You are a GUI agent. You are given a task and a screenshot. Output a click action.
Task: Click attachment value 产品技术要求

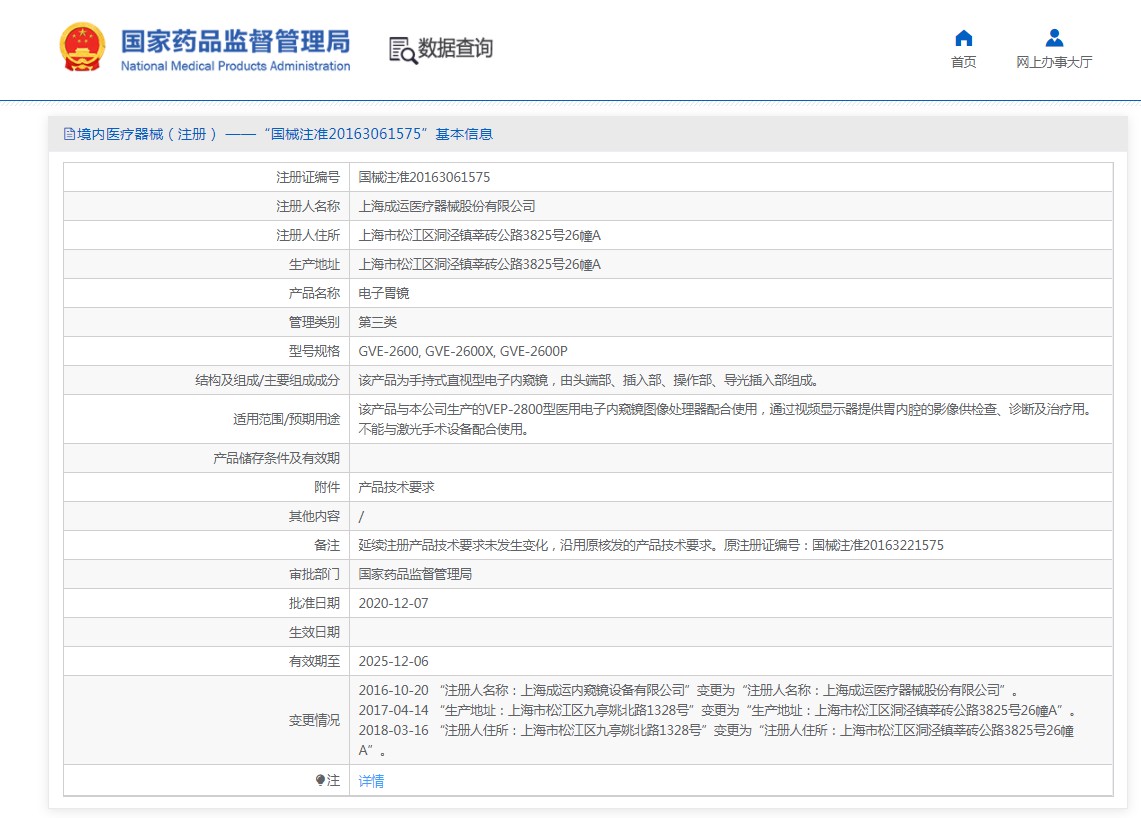(397, 488)
